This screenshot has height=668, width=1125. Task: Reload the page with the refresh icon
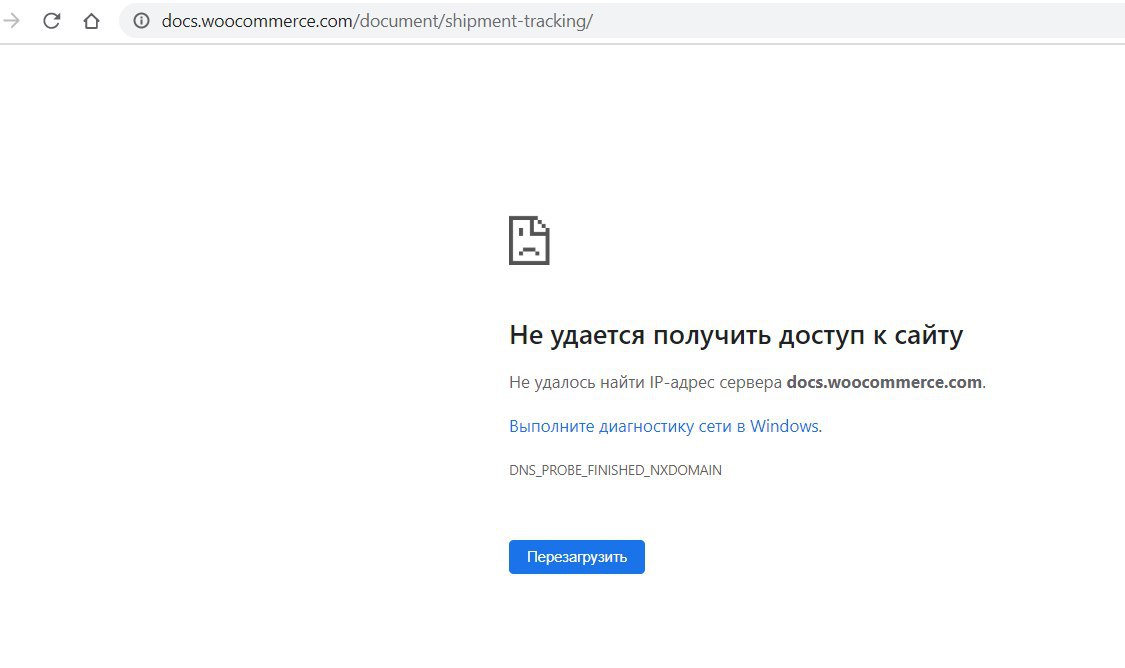[x=52, y=21]
